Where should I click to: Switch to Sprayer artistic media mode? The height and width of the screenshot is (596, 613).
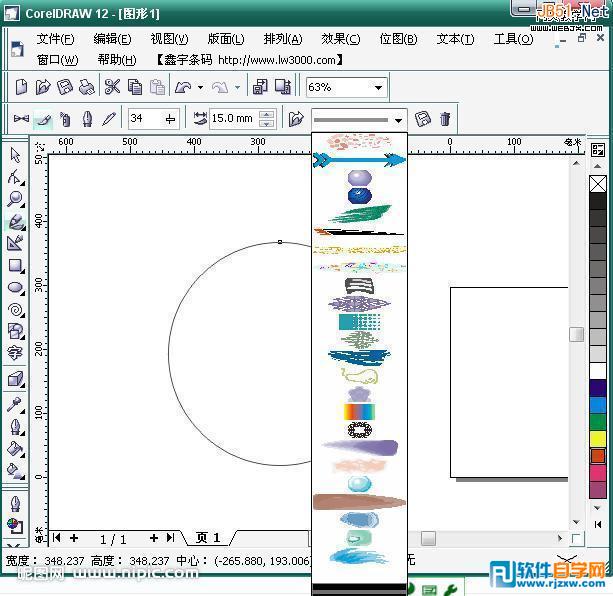coord(65,118)
